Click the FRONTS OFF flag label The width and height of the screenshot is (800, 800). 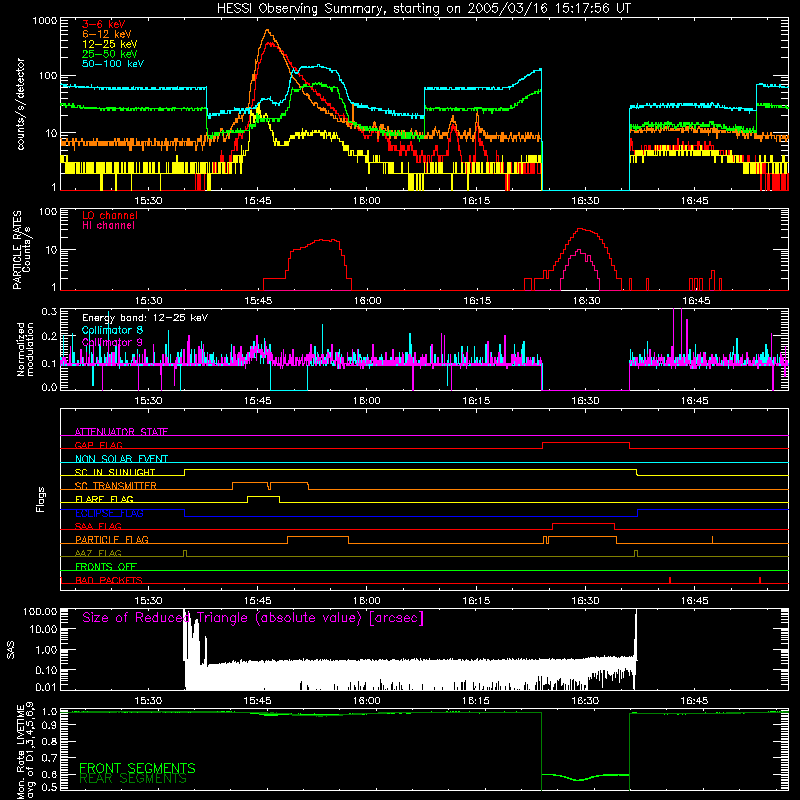click(x=106, y=567)
